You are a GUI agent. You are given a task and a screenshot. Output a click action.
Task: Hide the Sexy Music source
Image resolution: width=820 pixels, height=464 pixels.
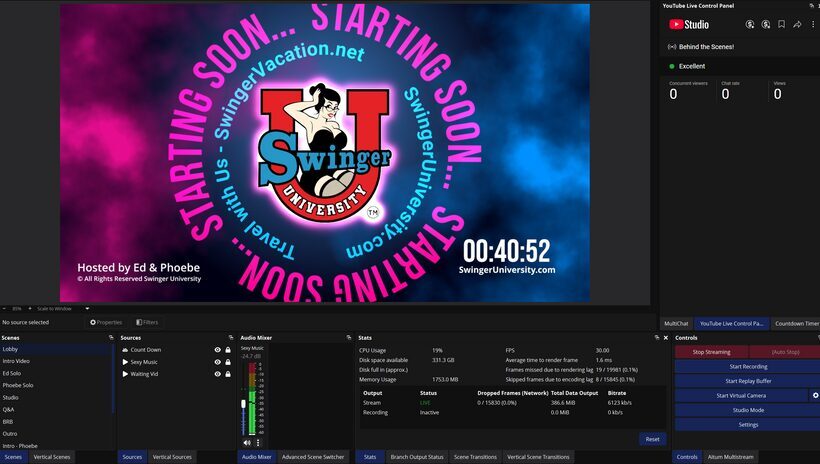[x=218, y=361]
